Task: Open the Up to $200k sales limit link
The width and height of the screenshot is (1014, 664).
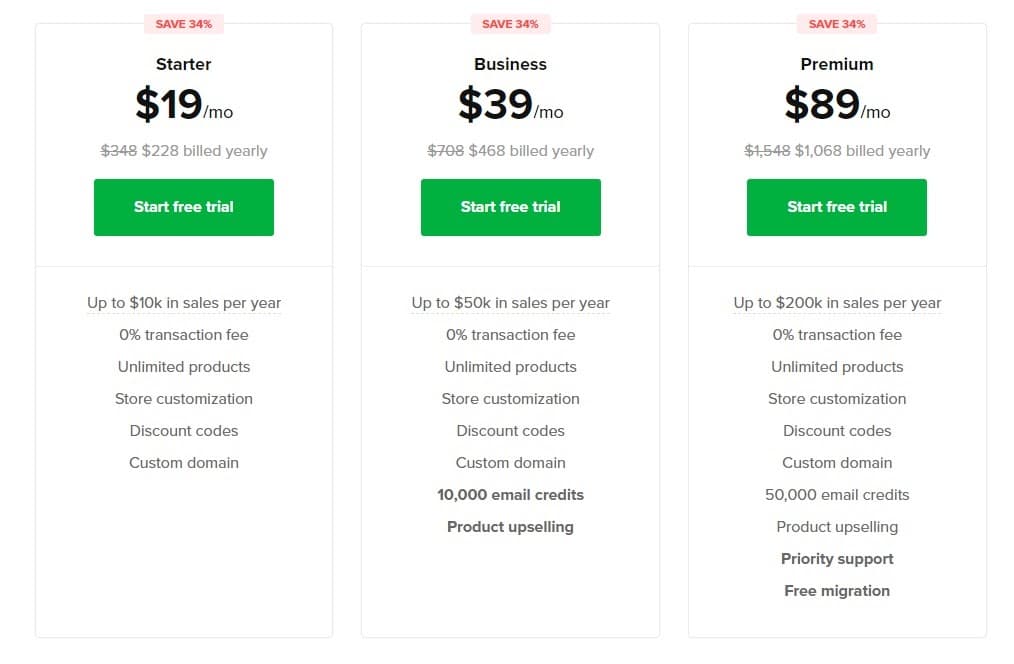Action: pos(837,302)
